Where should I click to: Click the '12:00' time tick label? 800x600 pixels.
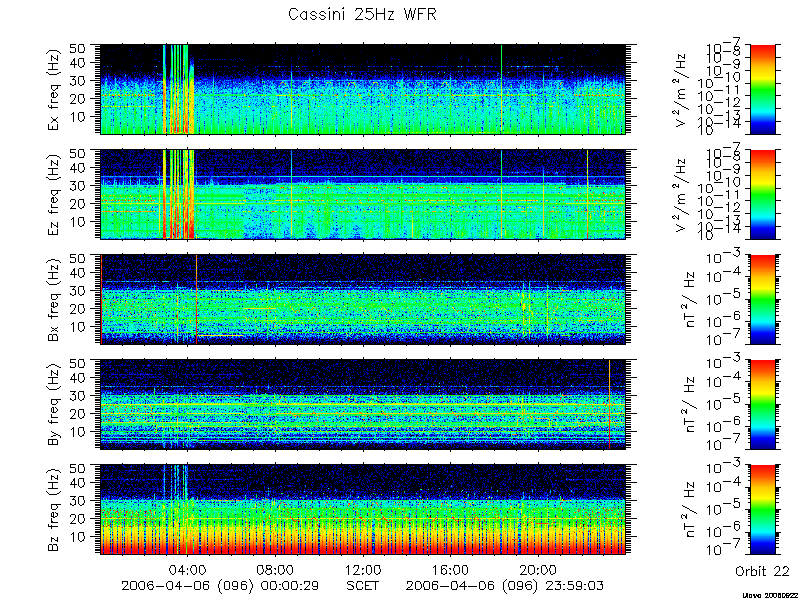(x=363, y=570)
